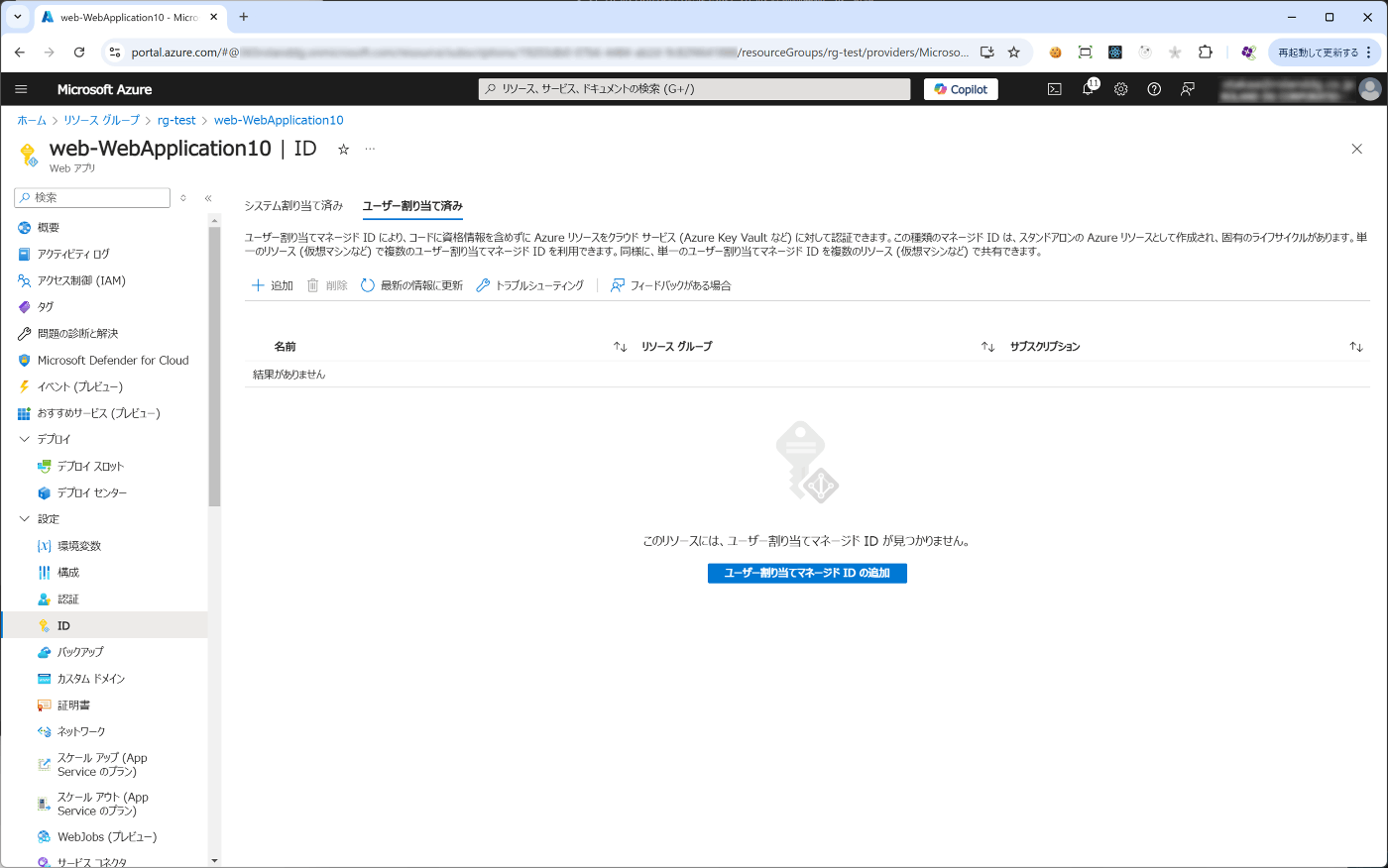This screenshot has width=1388, height=868.
Task: Go to rg-test breadcrumb
Action: coord(176,120)
